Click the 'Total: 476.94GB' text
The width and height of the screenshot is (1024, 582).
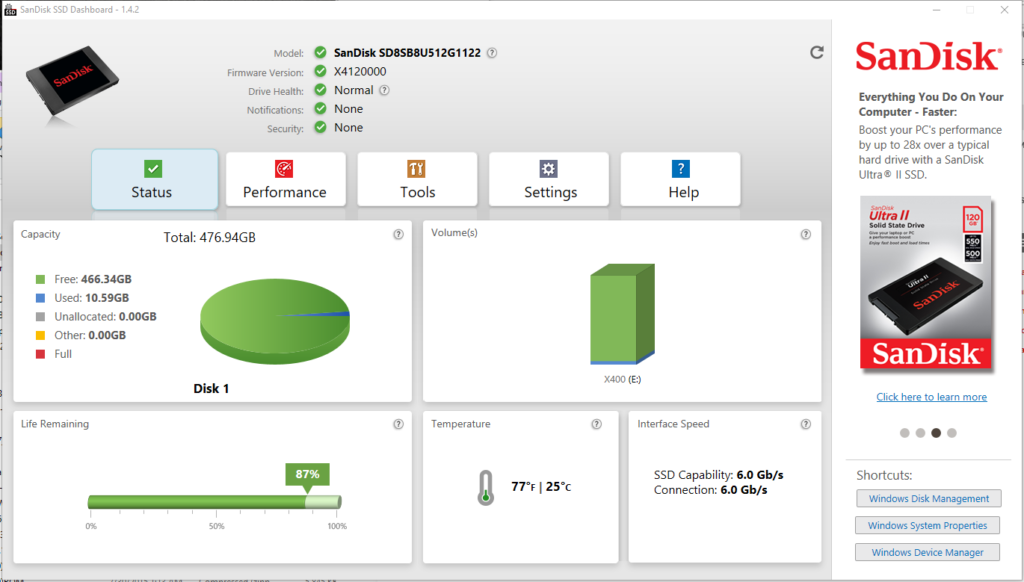[210, 238]
